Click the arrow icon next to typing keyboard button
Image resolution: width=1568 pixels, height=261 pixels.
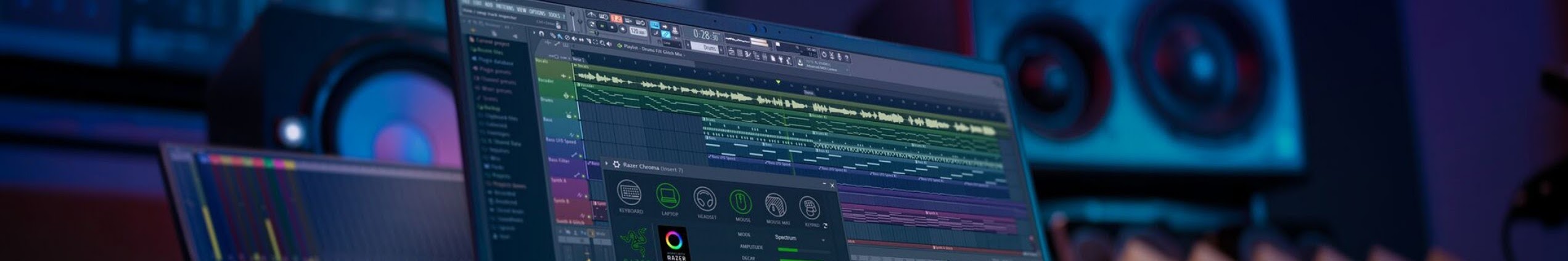tap(665, 27)
